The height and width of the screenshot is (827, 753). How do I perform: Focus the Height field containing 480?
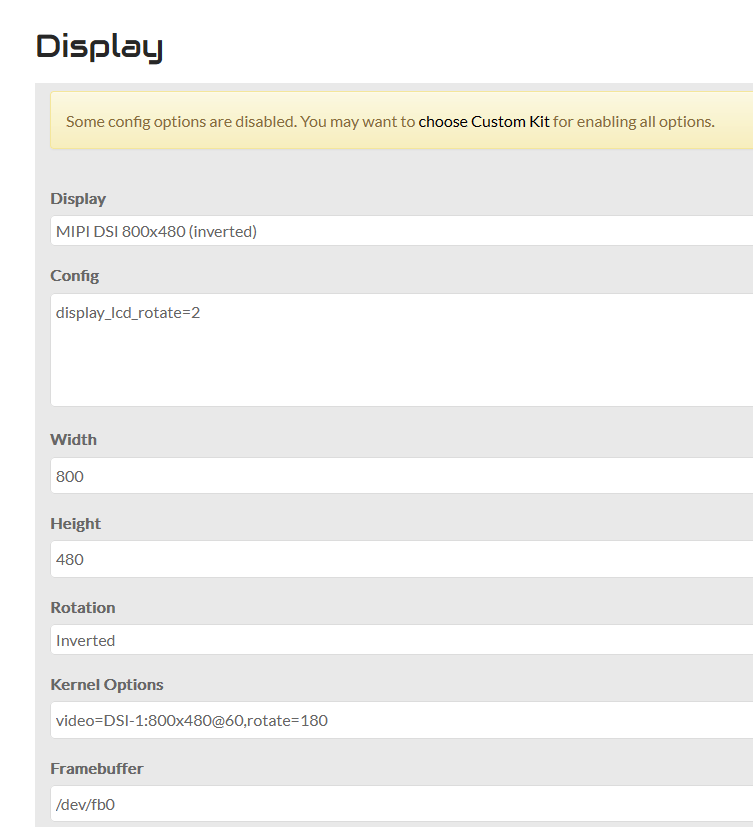coord(400,559)
